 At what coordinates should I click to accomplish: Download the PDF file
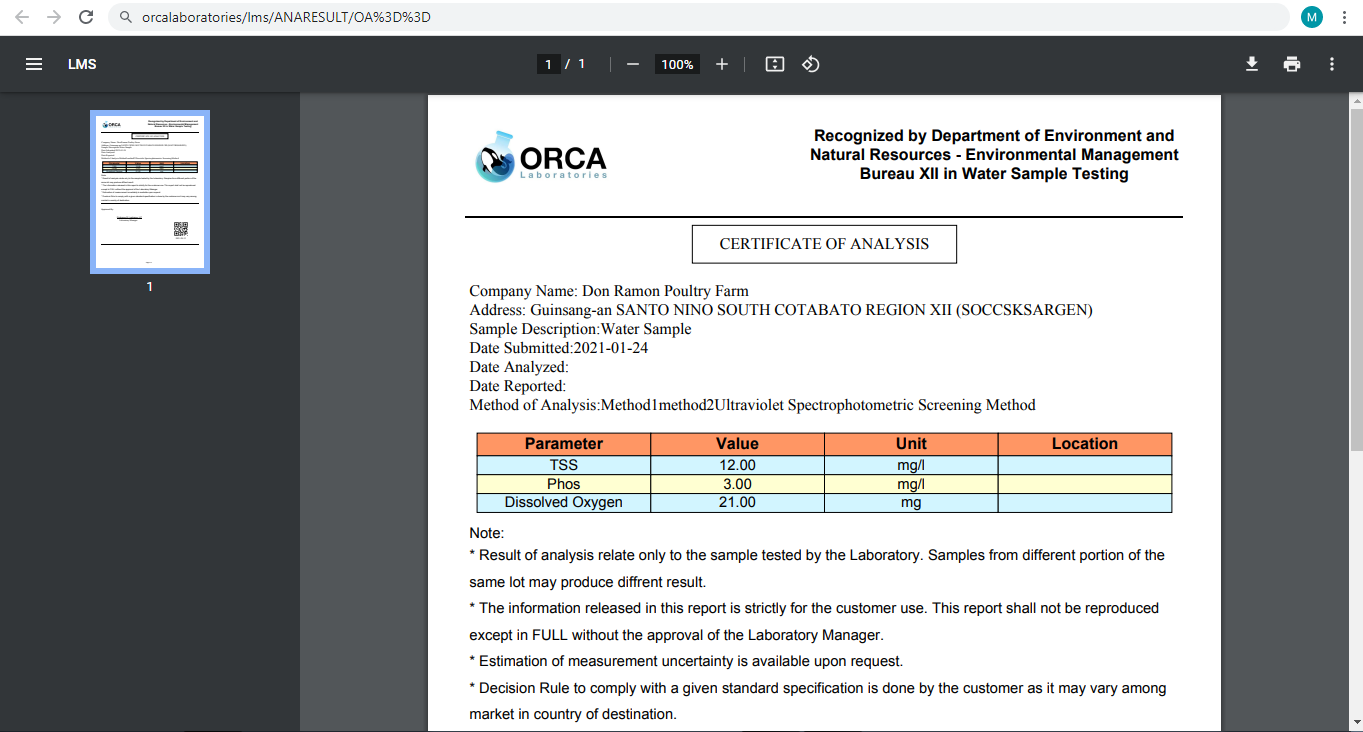pyautogui.click(x=1251, y=64)
